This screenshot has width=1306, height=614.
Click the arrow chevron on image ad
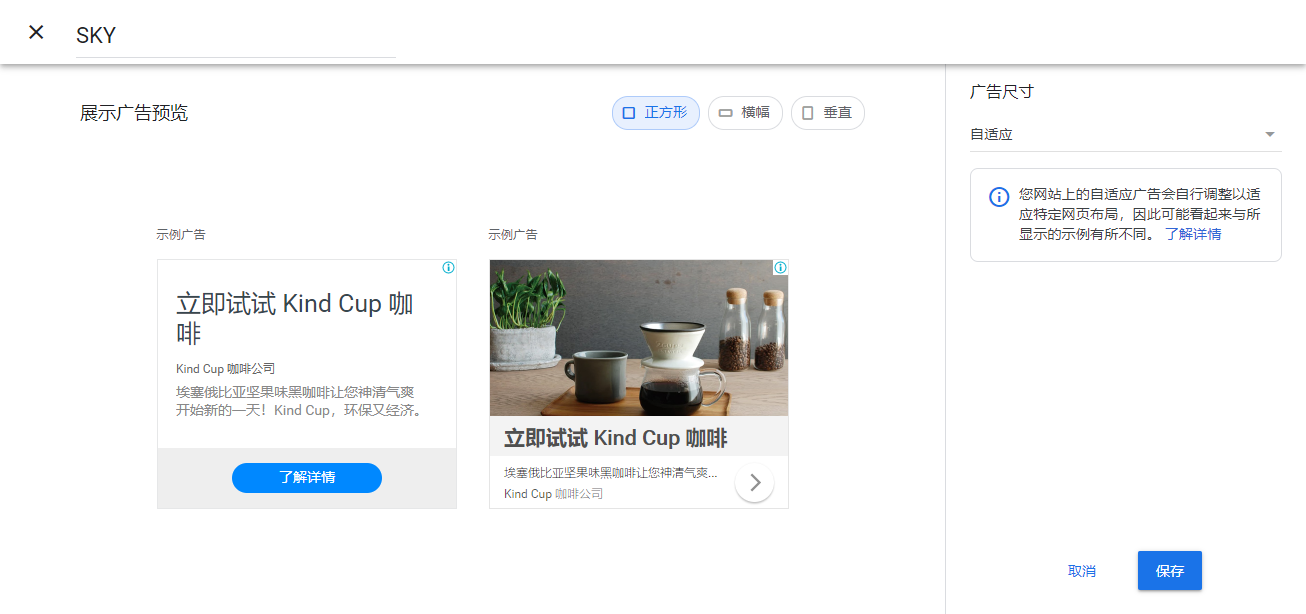click(x=754, y=483)
